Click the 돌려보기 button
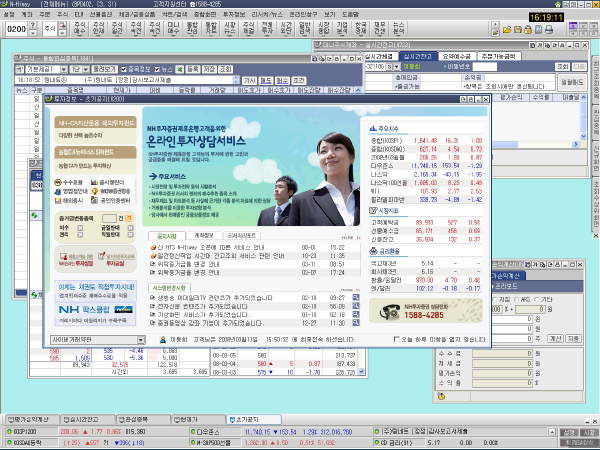This screenshot has width=600, height=450. coord(104,69)
